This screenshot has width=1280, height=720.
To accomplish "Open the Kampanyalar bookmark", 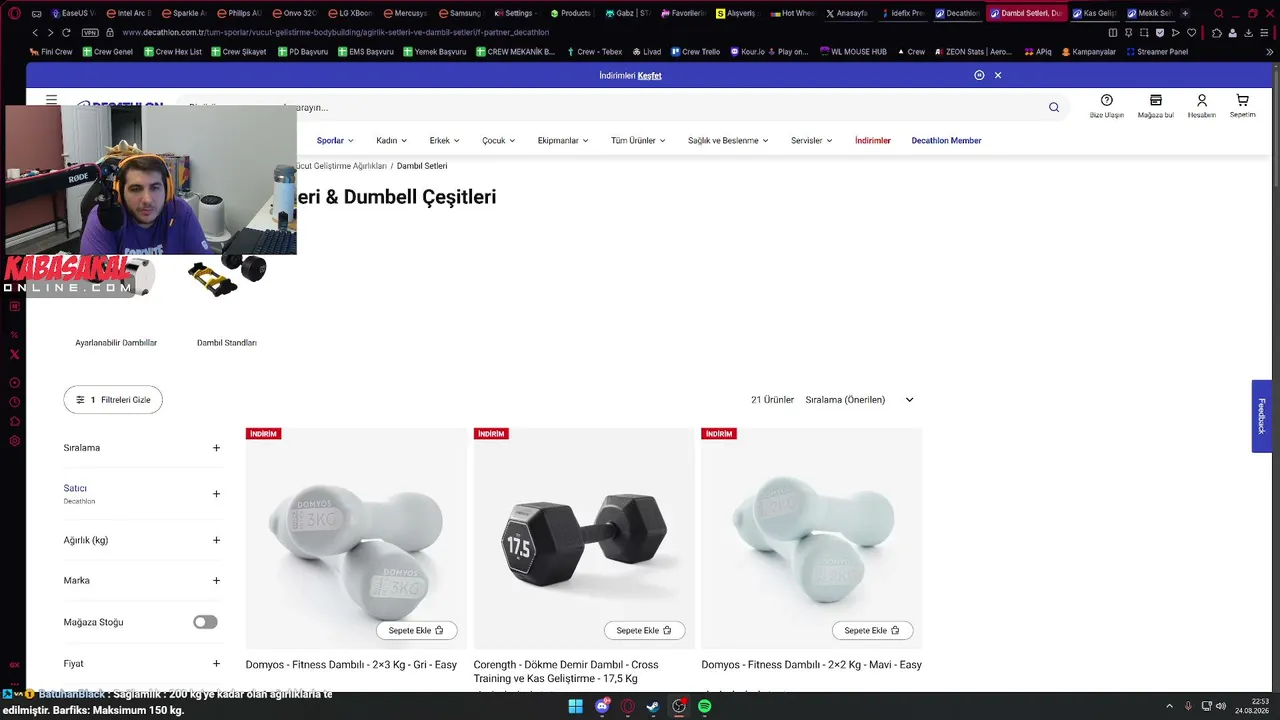I will [1089, 52].
